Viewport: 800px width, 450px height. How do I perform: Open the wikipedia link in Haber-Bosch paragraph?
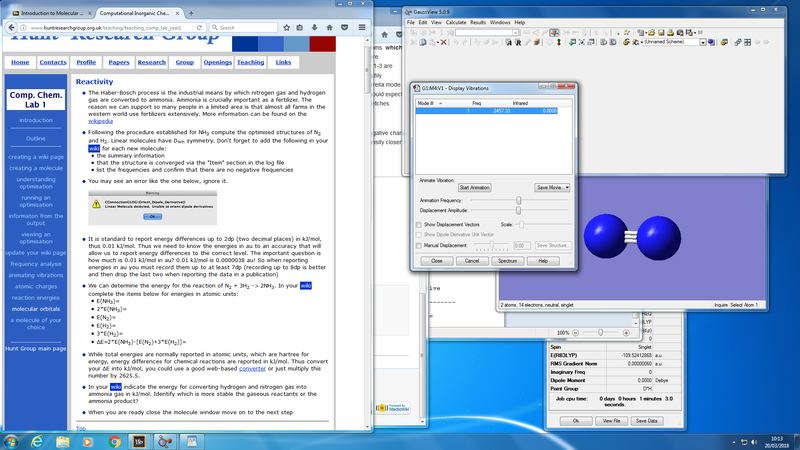point(101,121)
